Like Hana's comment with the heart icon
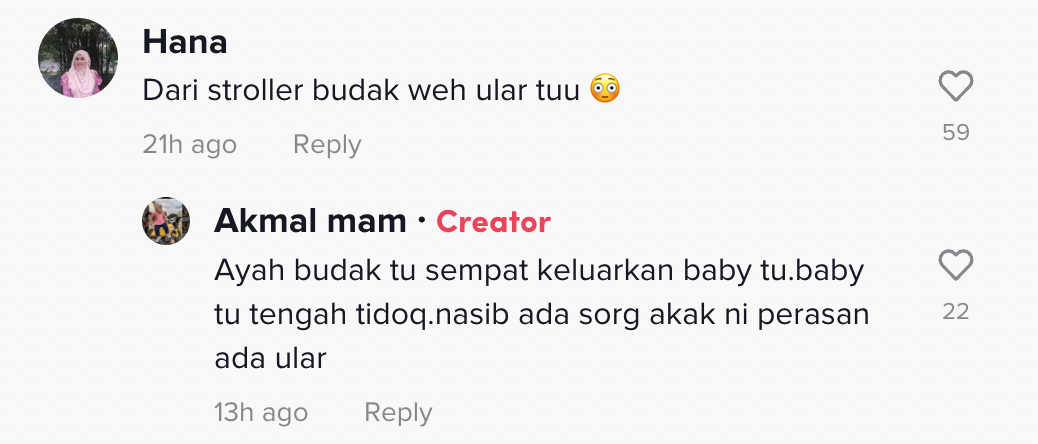This screenshot has height=444, width=1038. (956, 88)
